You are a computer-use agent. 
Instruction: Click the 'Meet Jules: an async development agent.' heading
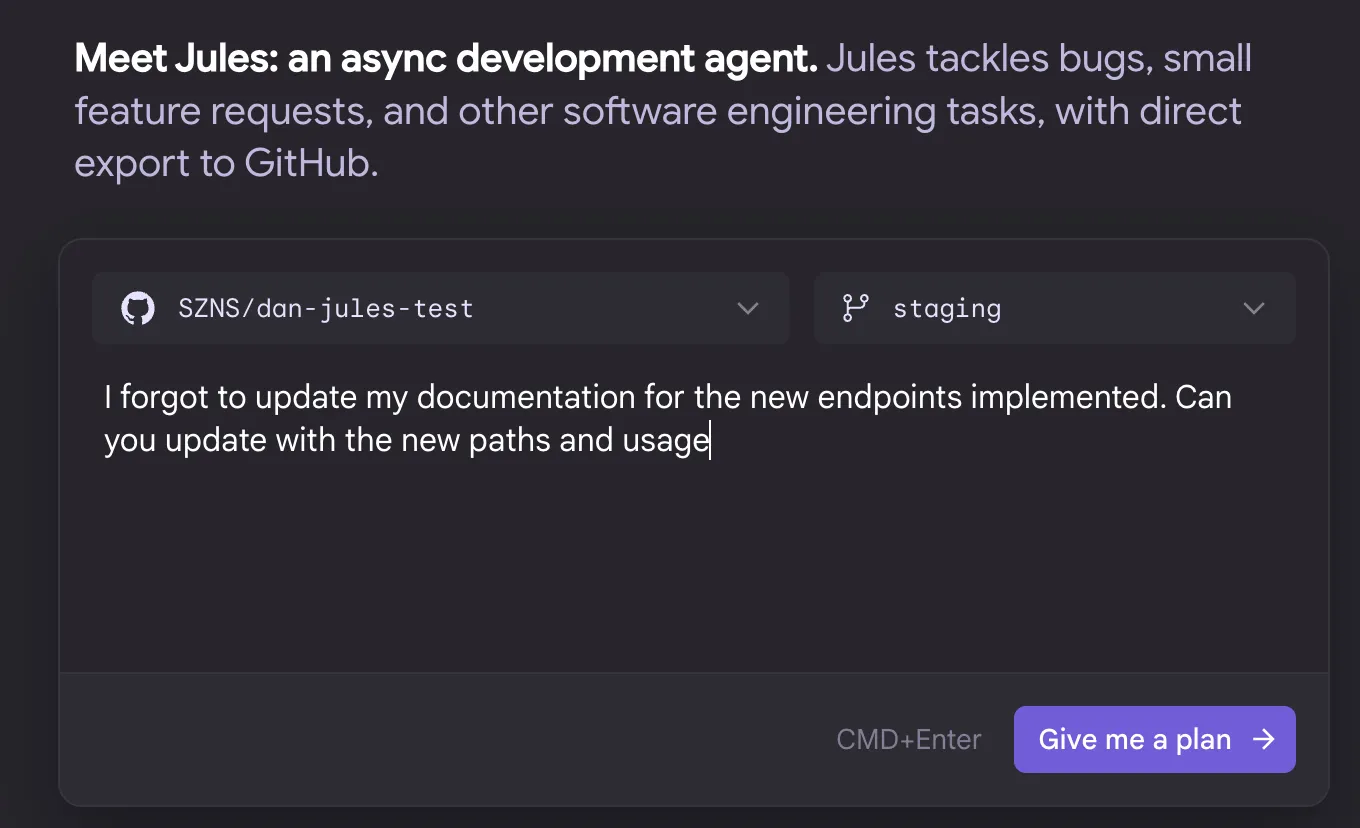[x=446, y=59]
